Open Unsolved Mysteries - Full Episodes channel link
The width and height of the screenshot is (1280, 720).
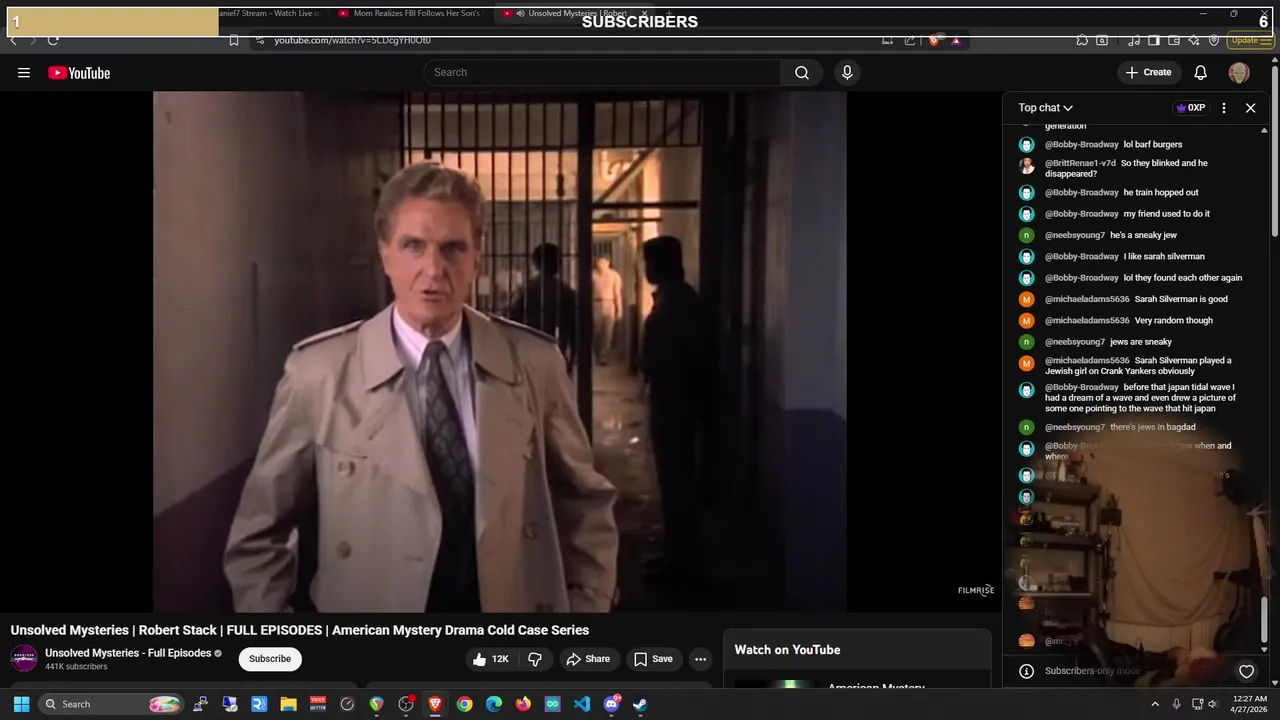tap(128, 653)
